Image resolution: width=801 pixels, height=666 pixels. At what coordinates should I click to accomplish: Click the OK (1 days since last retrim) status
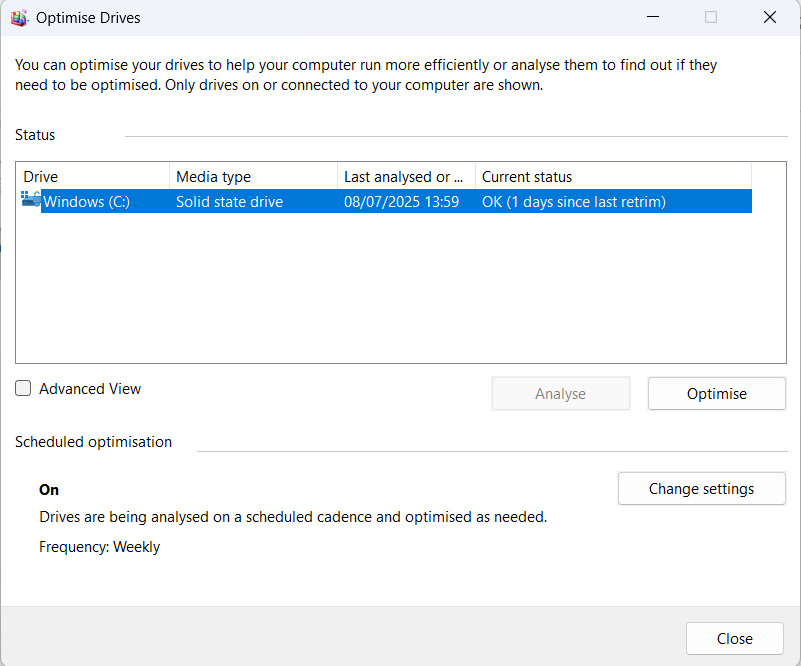point(573,202)
